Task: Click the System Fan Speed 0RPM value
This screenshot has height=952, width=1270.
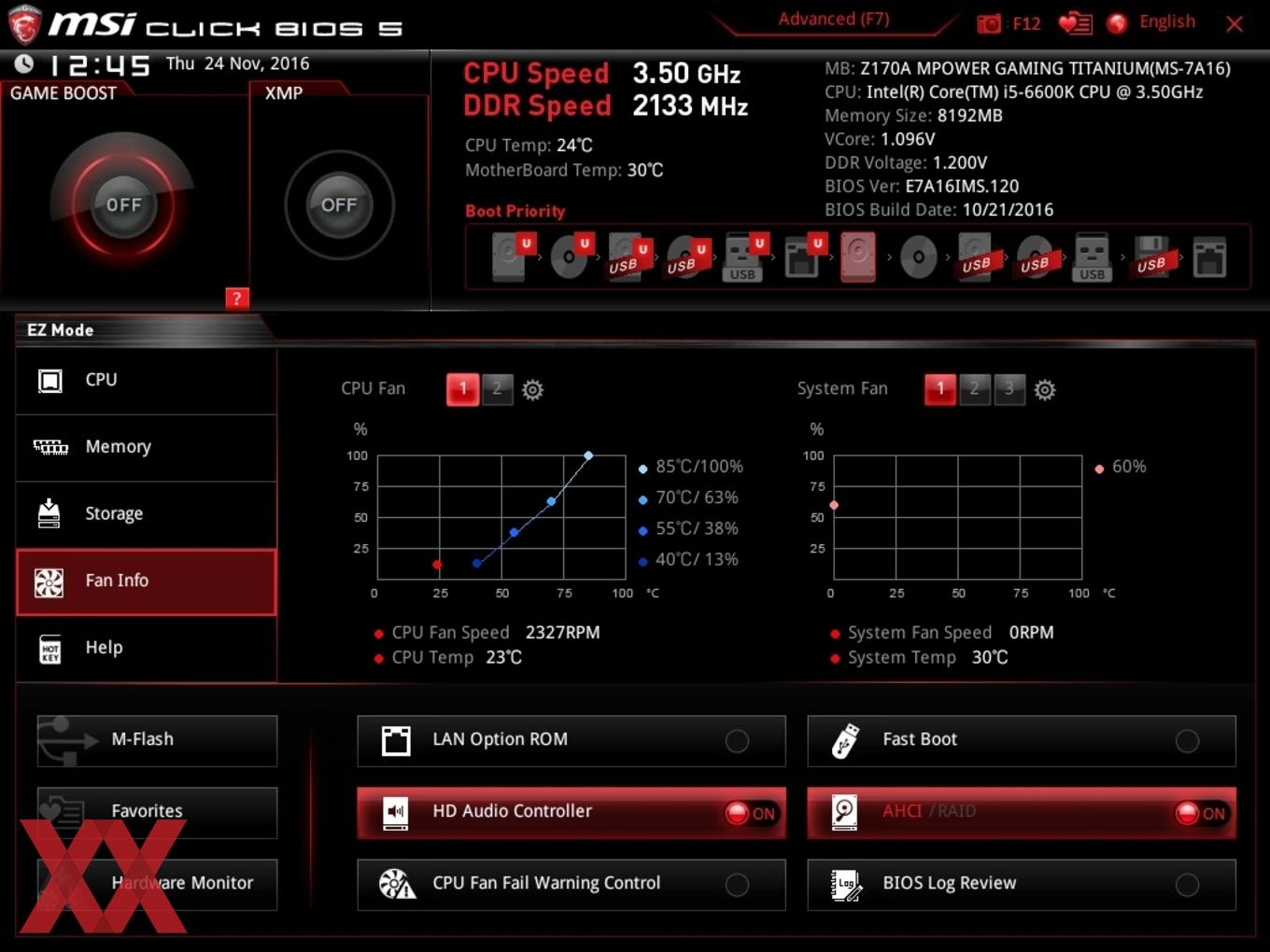Action: pyautogui.click(x=1031, y=633)
